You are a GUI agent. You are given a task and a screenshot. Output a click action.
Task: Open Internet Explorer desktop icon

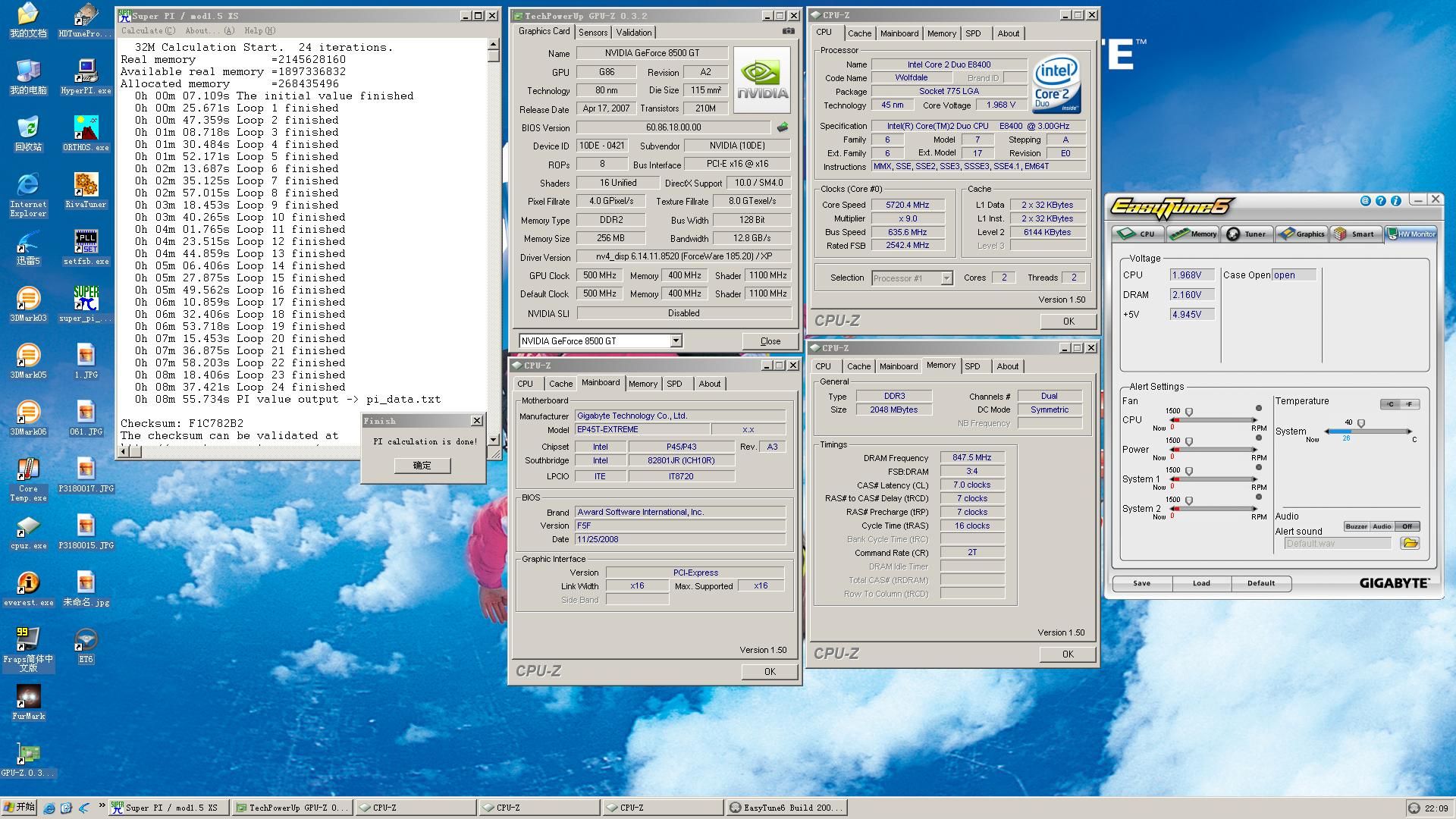click(28, 195)
